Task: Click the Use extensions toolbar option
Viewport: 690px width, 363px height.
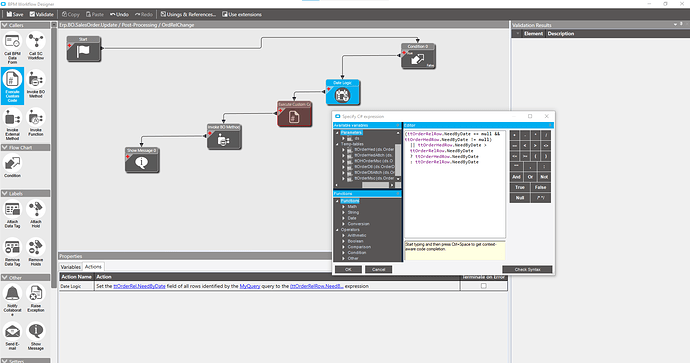Action: tap(242, 15)
